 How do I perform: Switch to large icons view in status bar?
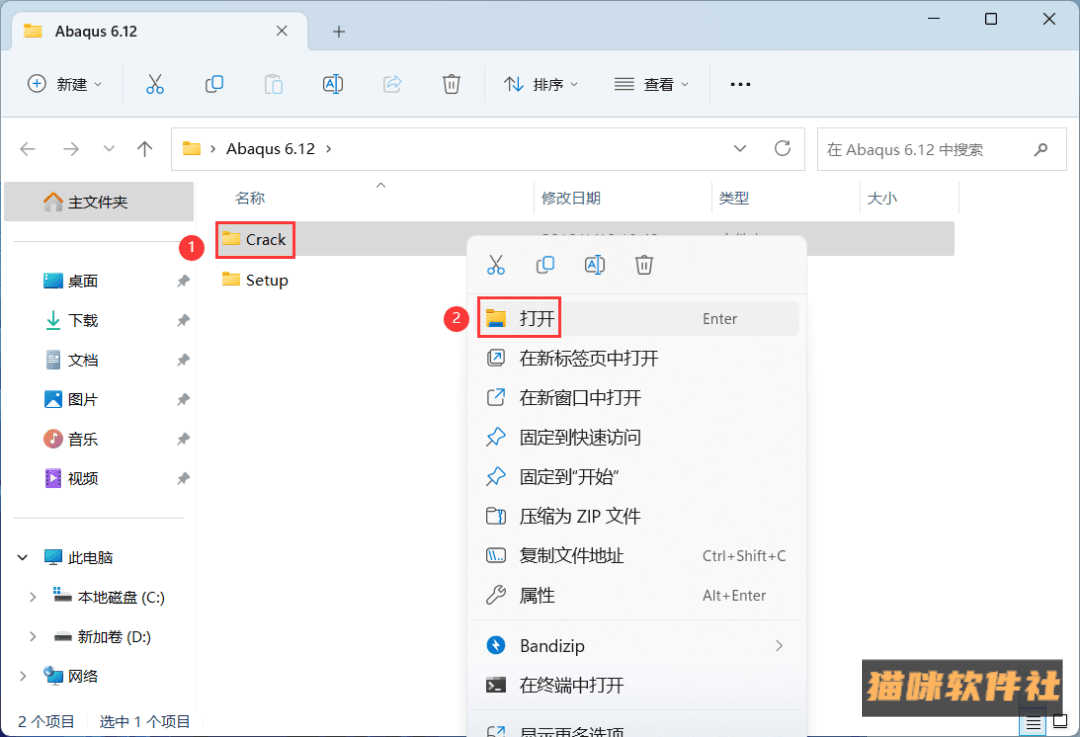click(x=1061, y=722)
